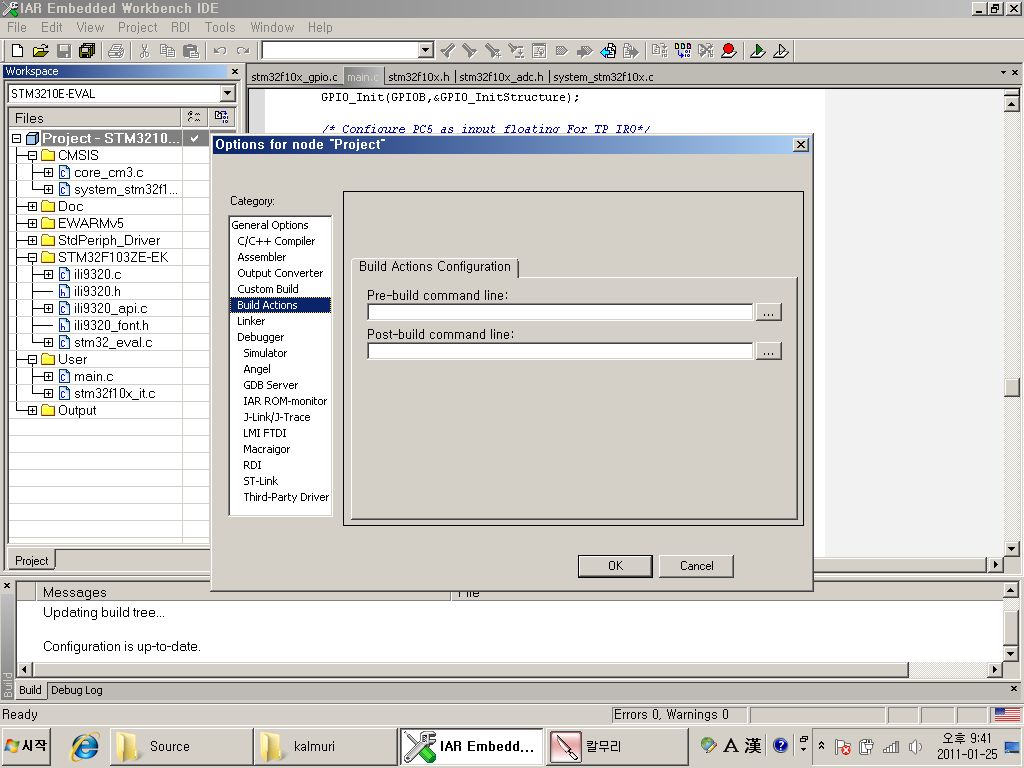Click the Navigate Backward toolbar icon

608,50
